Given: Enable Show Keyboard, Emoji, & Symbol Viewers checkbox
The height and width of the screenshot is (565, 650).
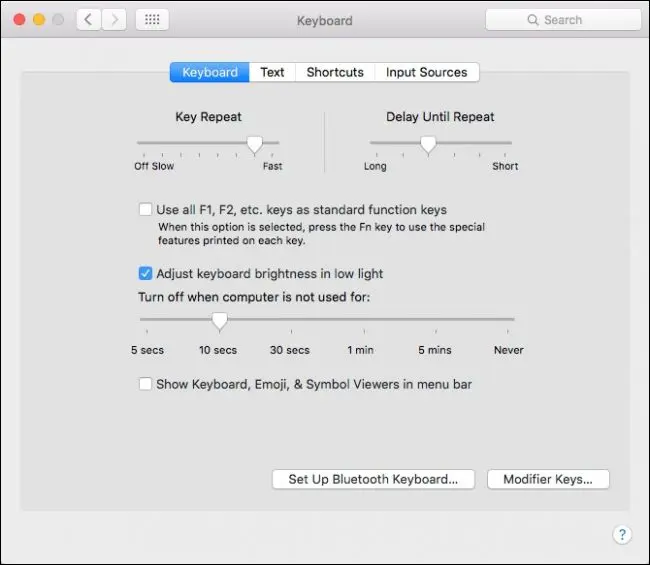Looking at the screenshot, I should pos(146,384).
